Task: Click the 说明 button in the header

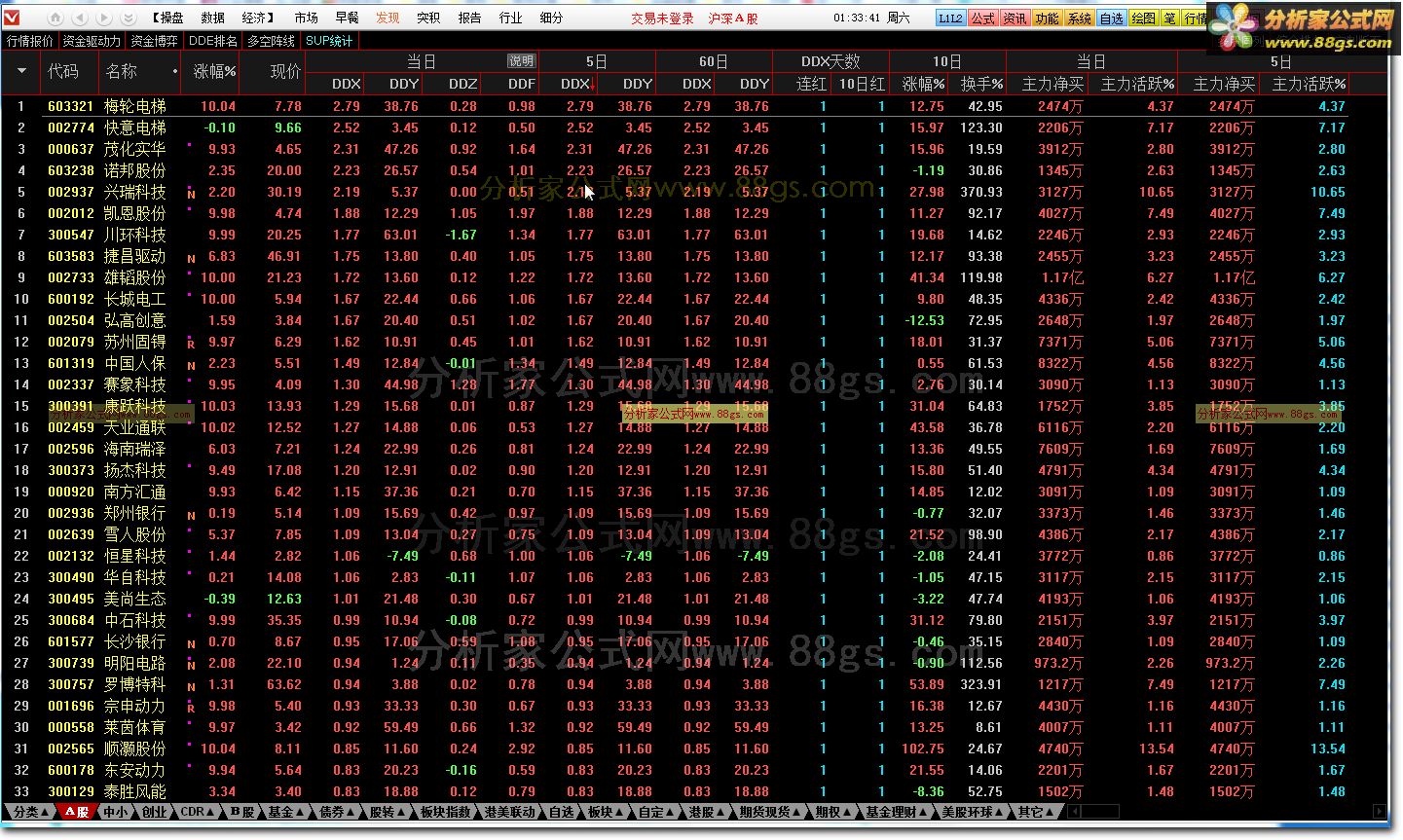Action: coord(521,60)
